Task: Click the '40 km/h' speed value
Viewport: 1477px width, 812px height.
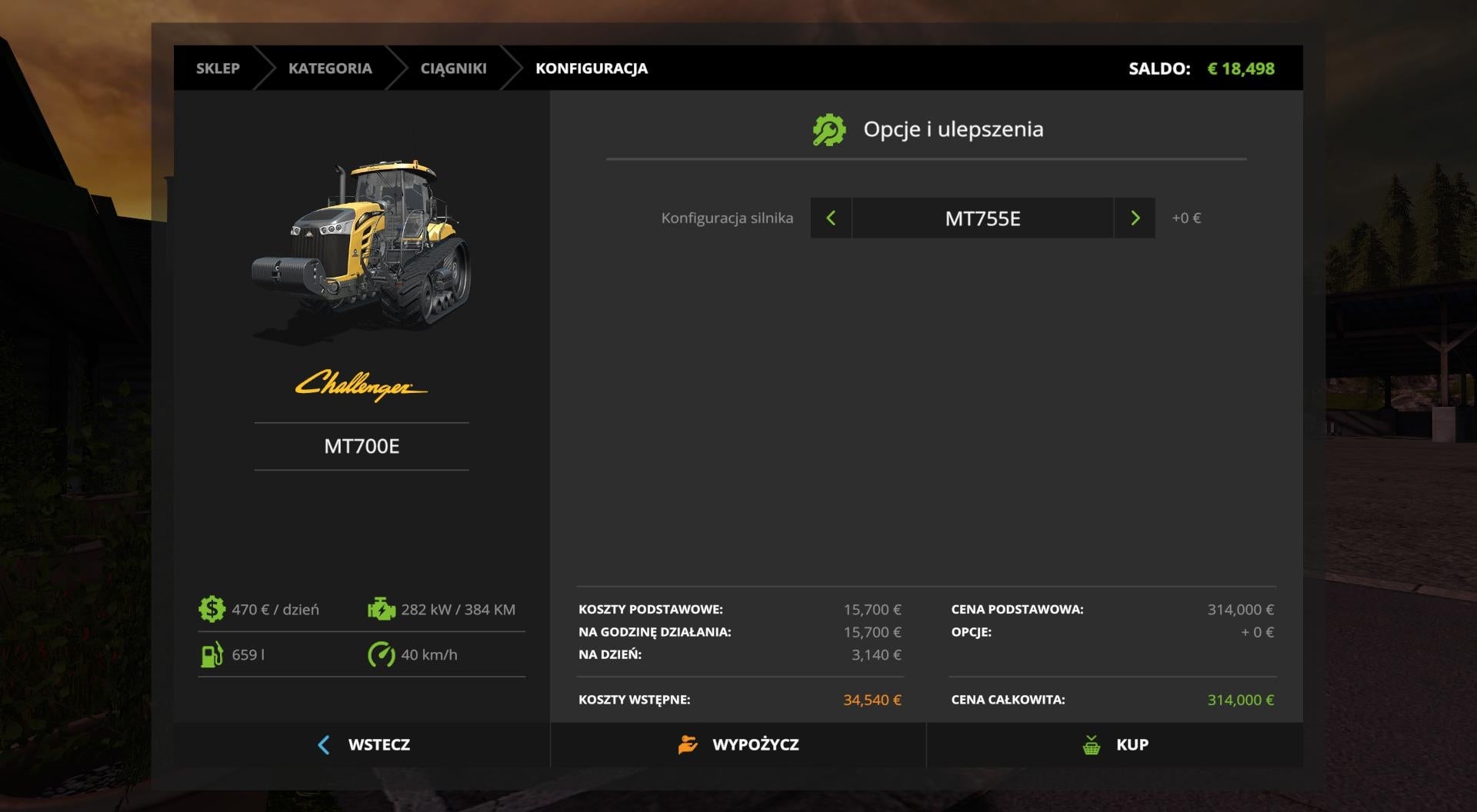Action: (x=429, y=654)
